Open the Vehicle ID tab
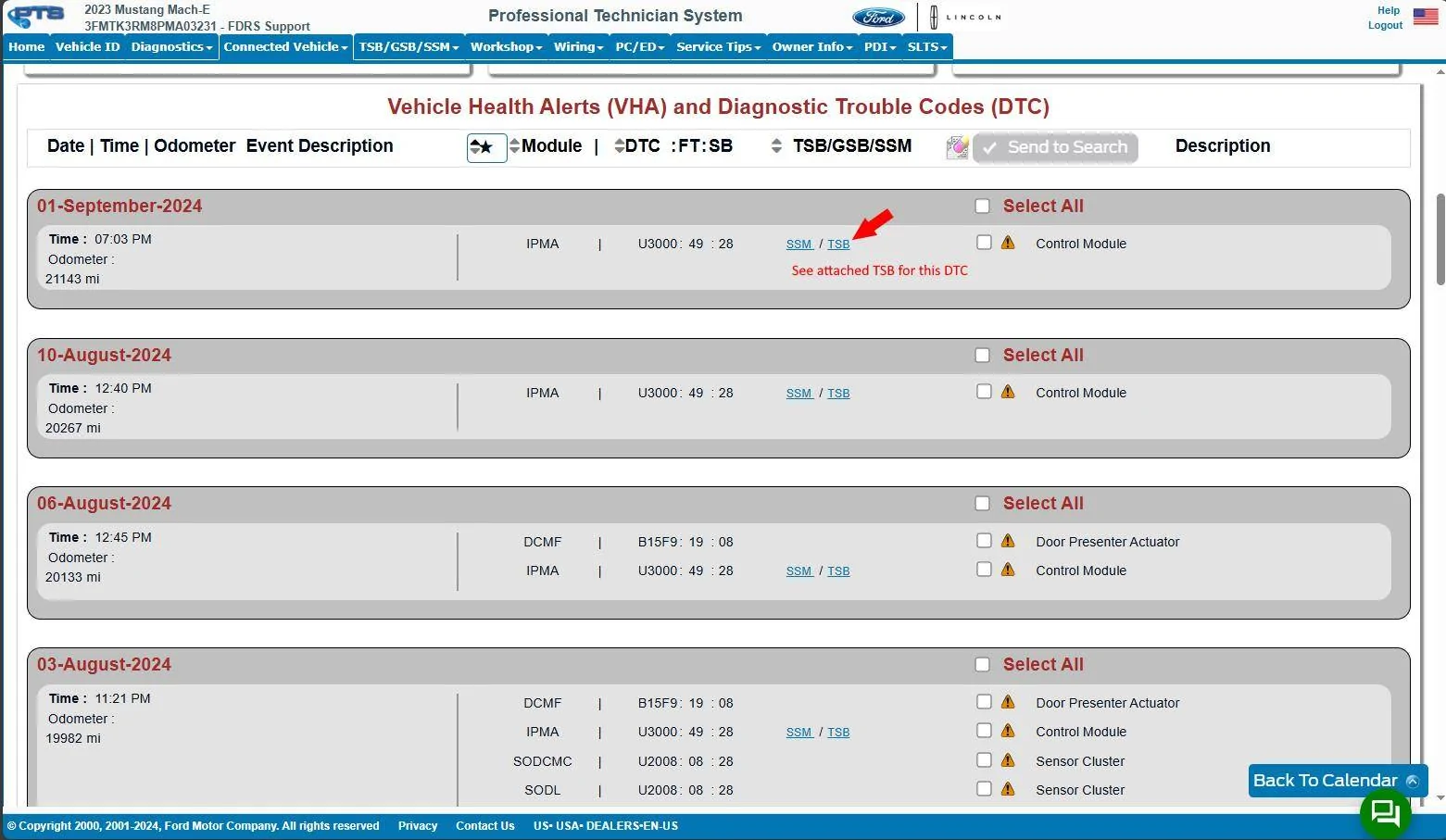This screenshot has height=840, width=1446. click(87, 47)
